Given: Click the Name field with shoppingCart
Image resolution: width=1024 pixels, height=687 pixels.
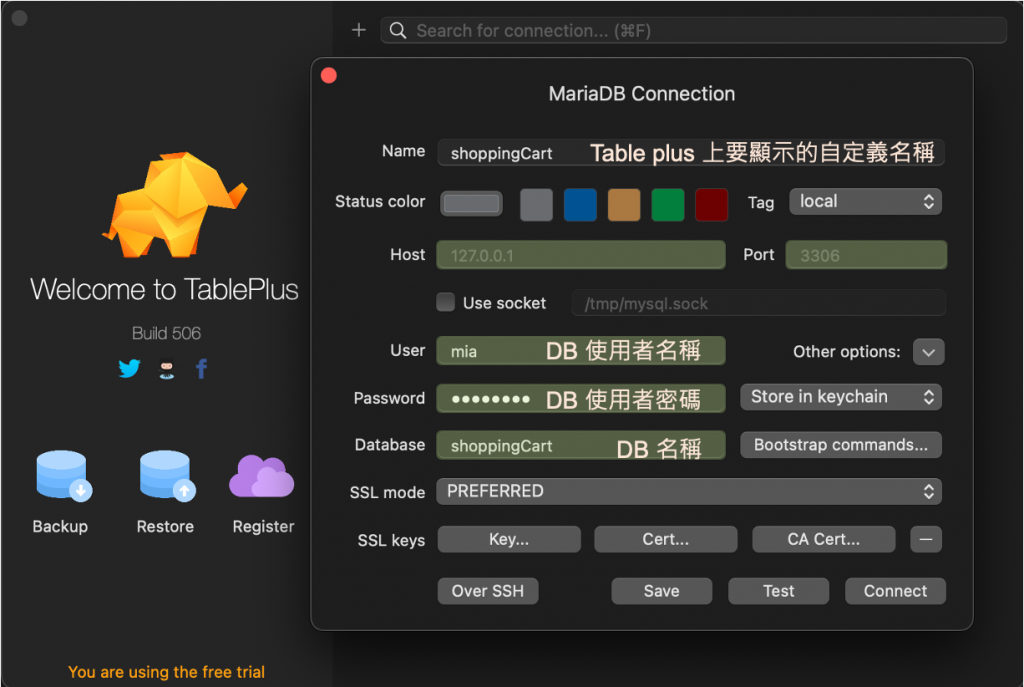Looking at the screenshot, I should point(691,153).
